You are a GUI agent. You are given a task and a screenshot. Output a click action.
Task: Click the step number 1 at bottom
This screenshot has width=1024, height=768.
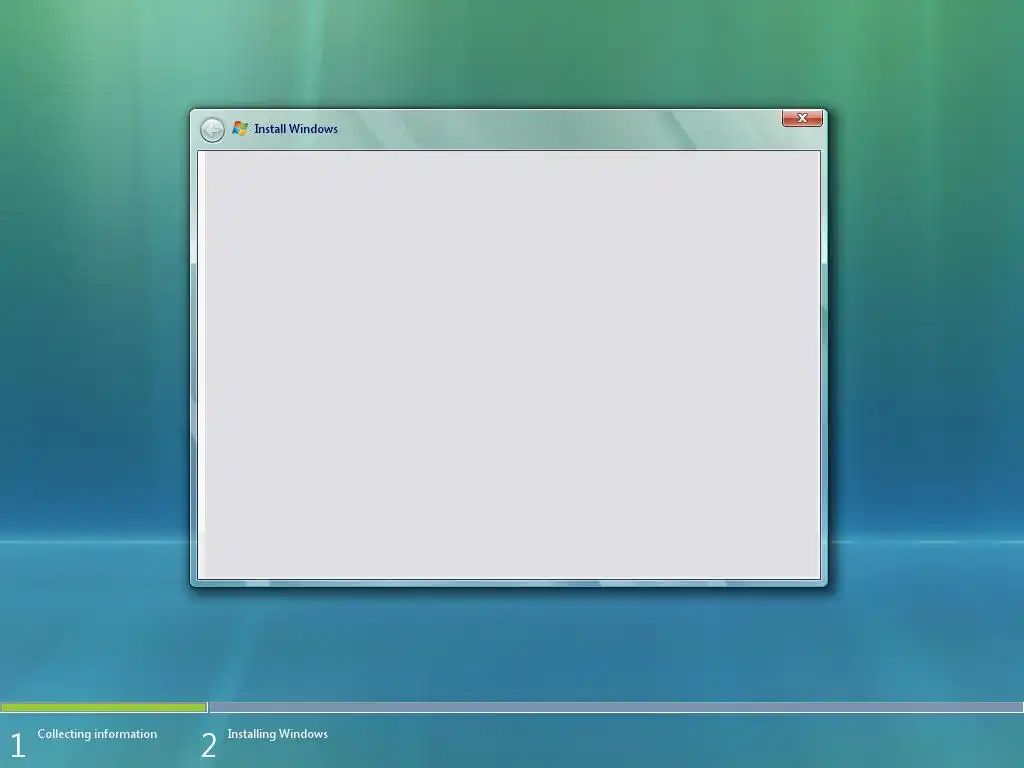18,746
